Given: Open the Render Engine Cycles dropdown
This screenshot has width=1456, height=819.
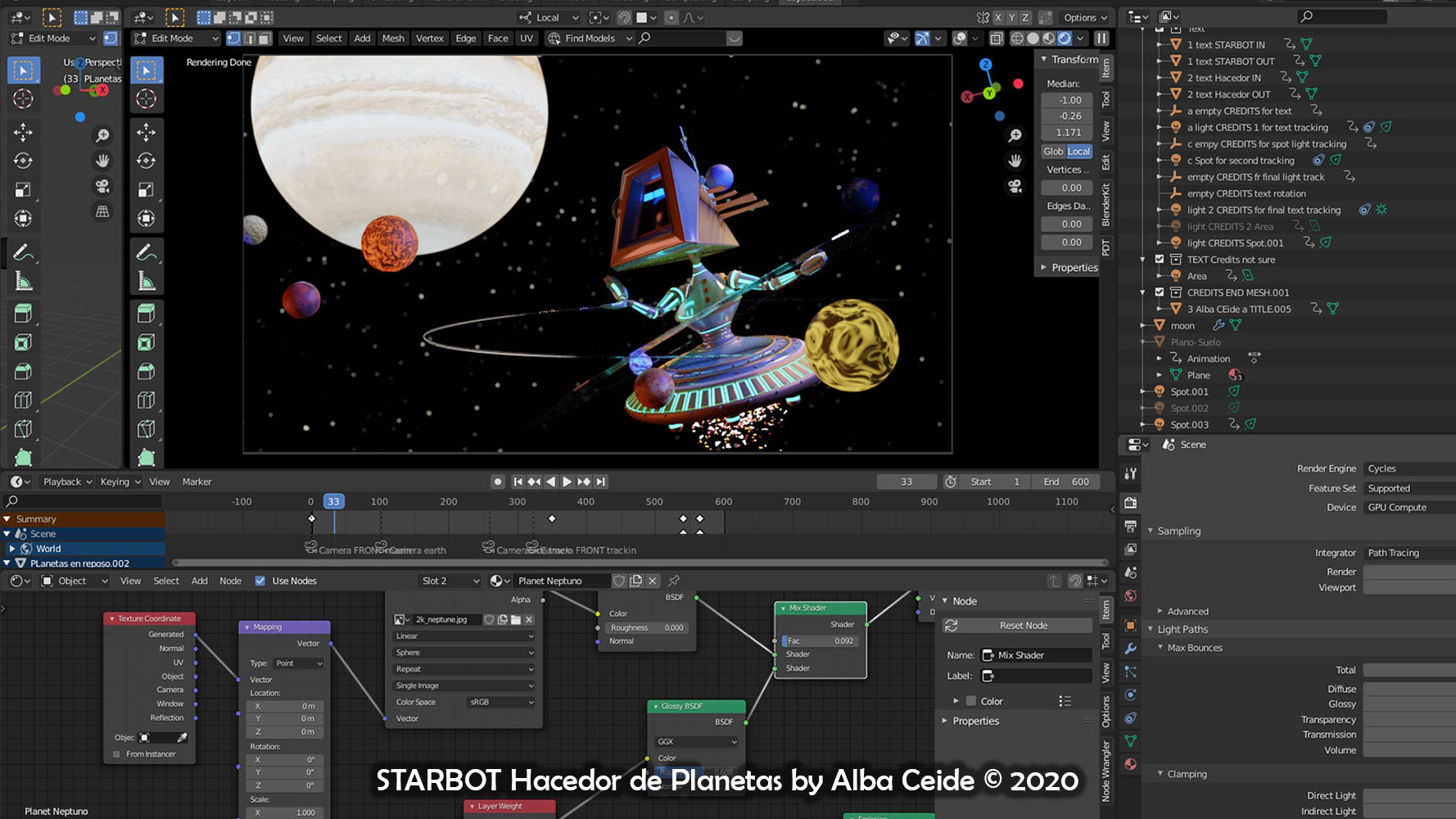Looking at the screenshot, I should click(x=1409, y=468).
